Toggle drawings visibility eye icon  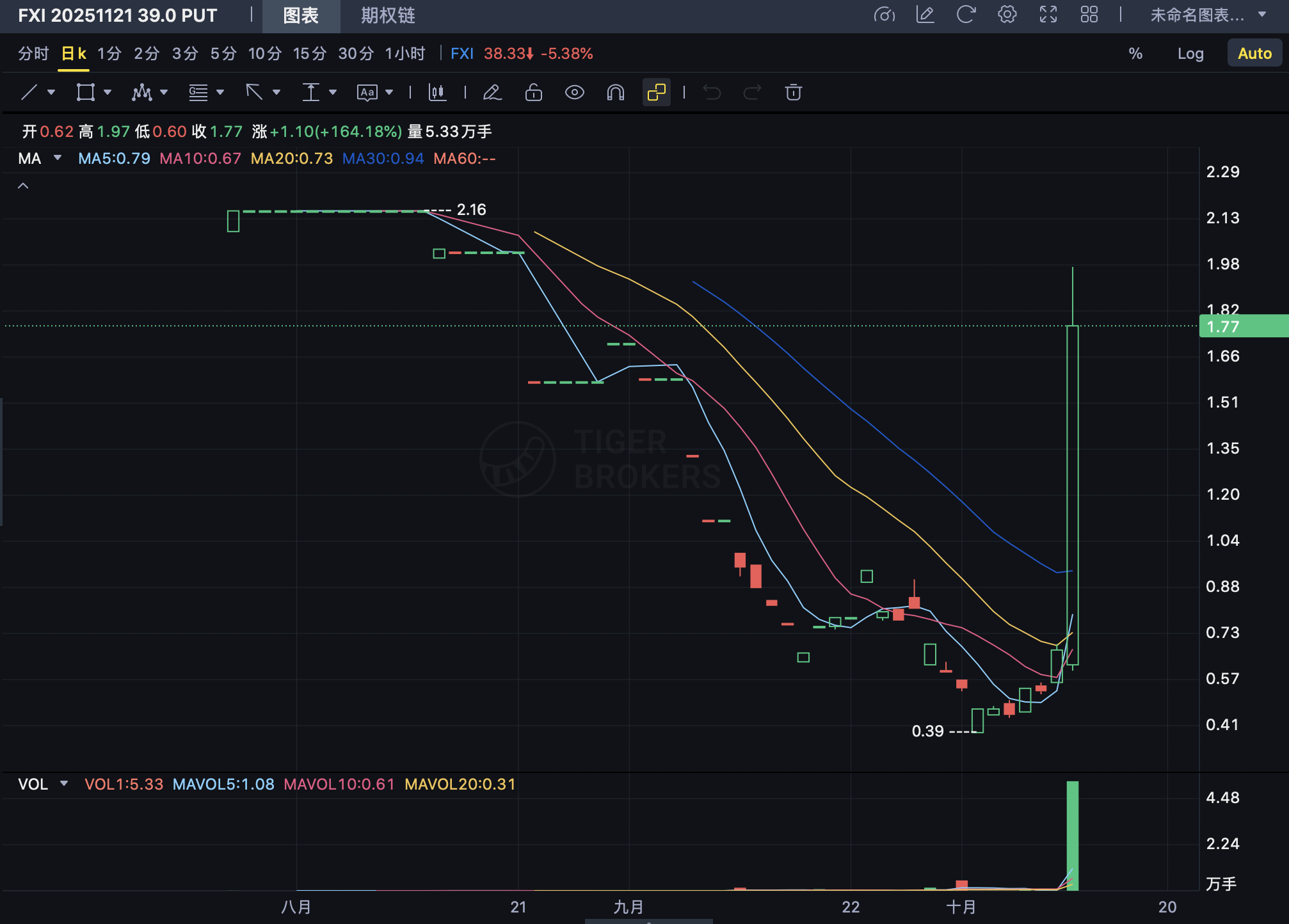[574, 93]
